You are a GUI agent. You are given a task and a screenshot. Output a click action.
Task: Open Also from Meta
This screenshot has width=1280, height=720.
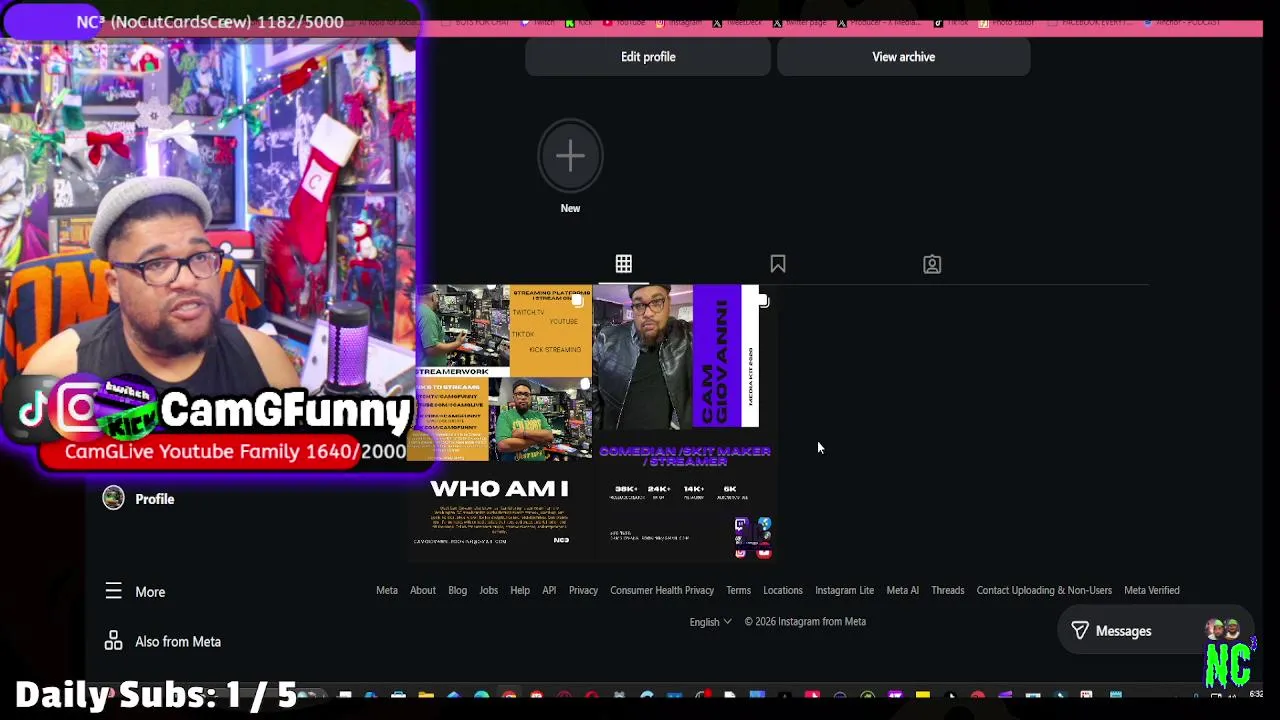(178, 642)
